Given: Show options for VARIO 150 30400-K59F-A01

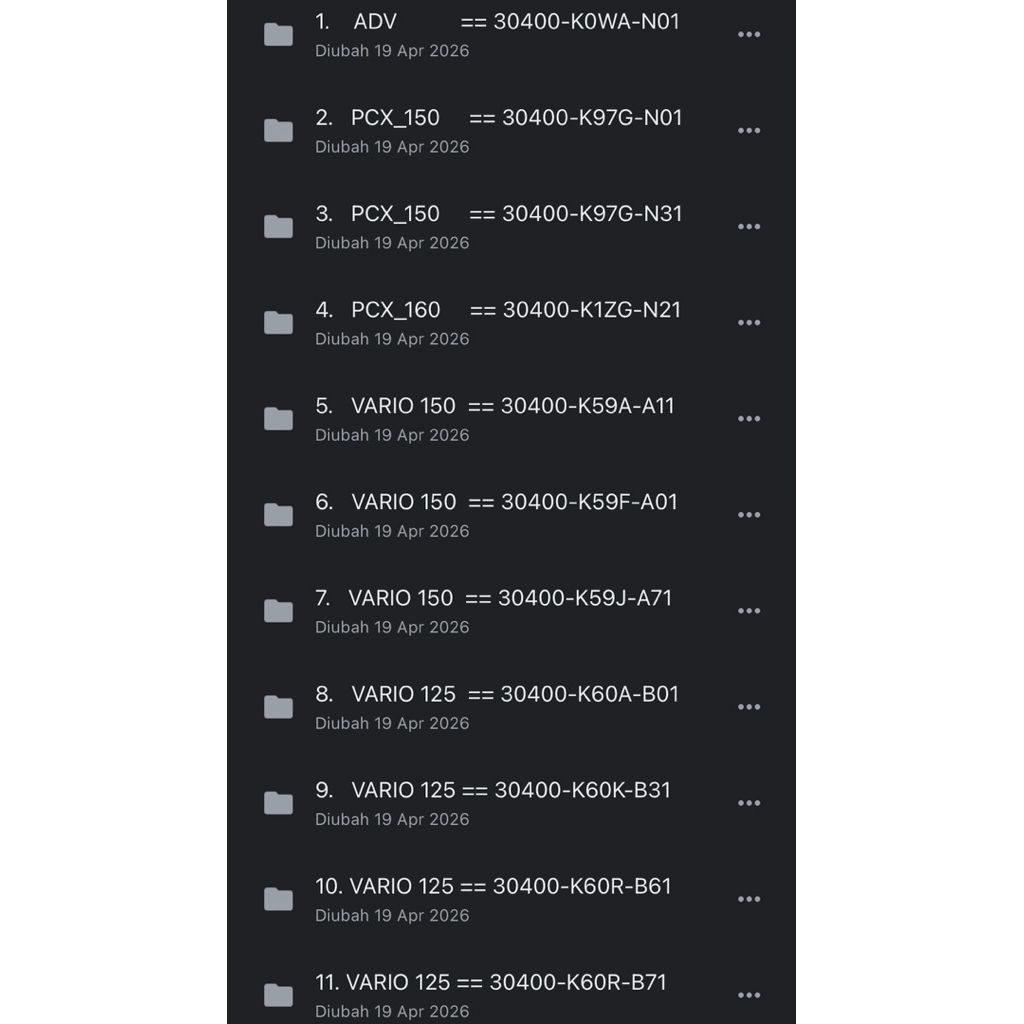Looking at the screenshot, I should pos(748,515).
